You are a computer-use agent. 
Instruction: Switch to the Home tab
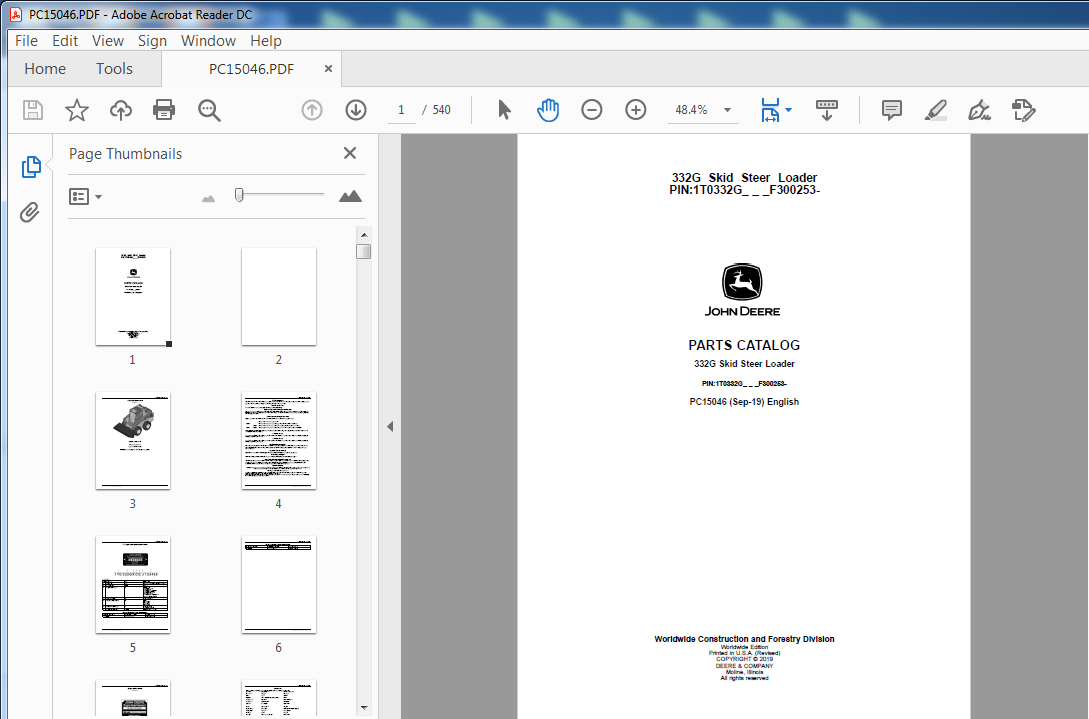44,68
